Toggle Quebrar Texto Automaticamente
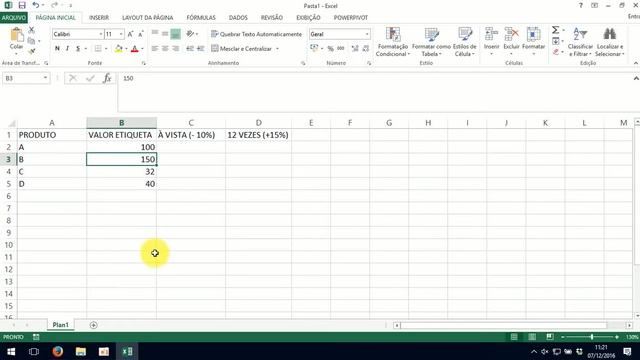Image resolution: width=640 pixels, height=360 pixels. (256, 34)
